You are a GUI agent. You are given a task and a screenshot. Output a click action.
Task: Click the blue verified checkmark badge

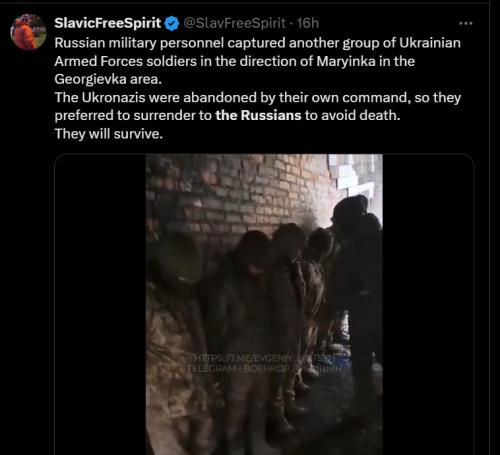[172, 23]
